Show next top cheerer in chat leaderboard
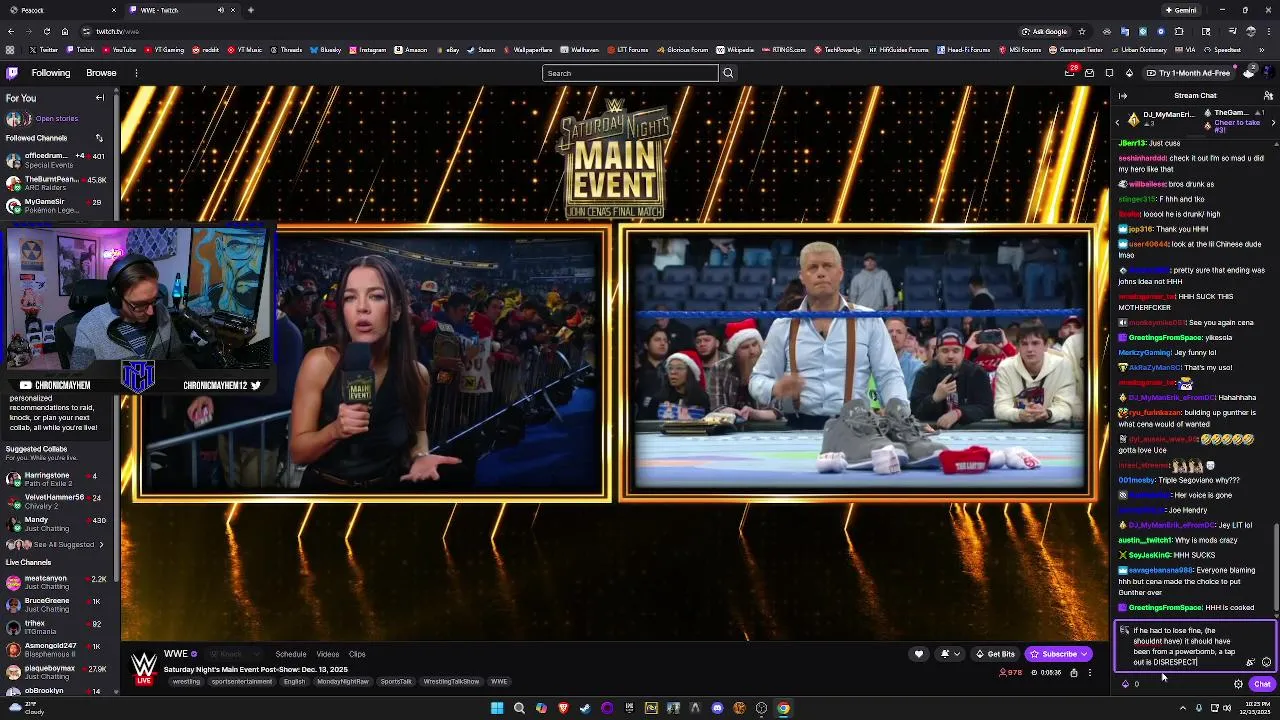 click(1273, 122)
